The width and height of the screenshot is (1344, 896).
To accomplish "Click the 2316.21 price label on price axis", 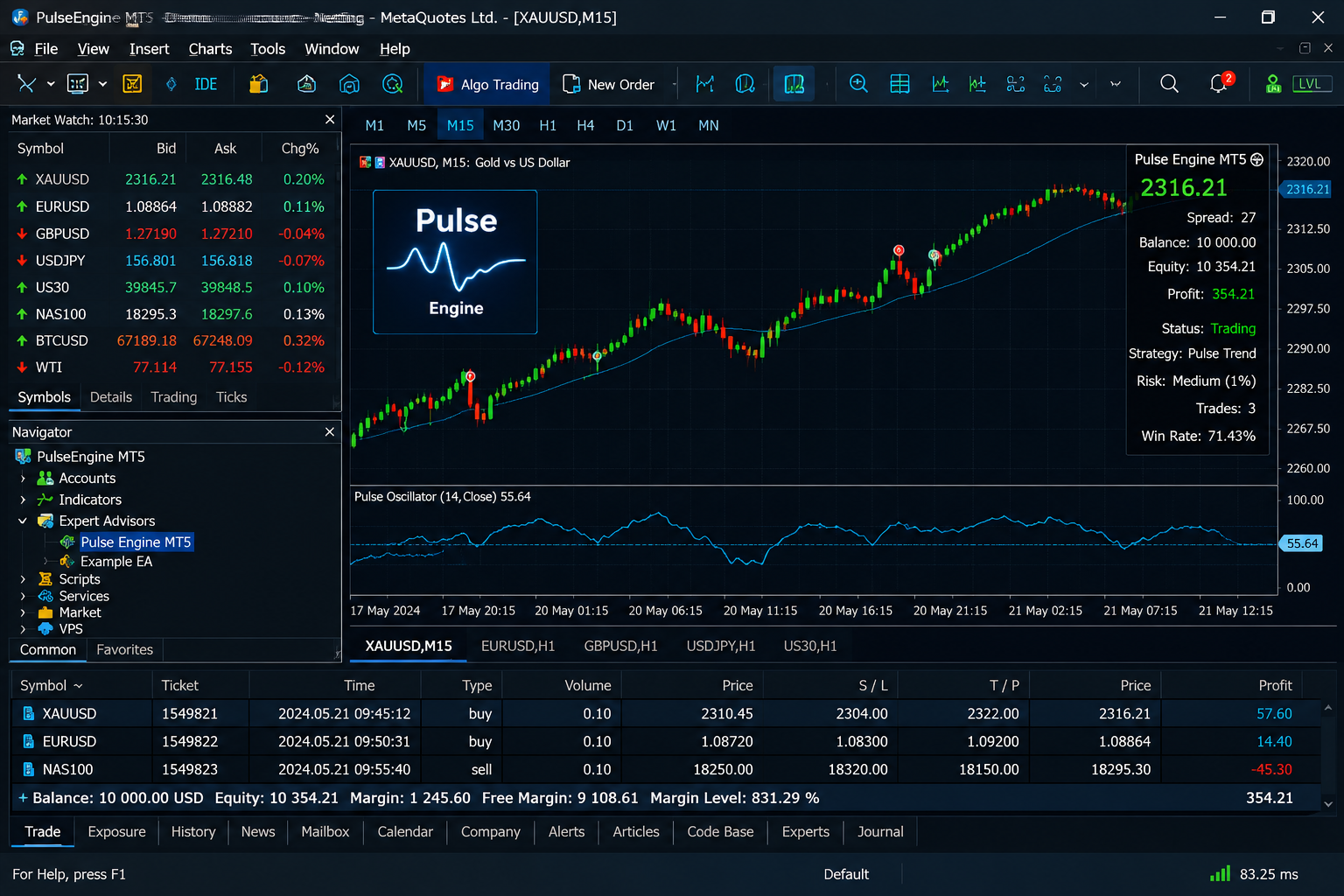I will (1306, 189).
